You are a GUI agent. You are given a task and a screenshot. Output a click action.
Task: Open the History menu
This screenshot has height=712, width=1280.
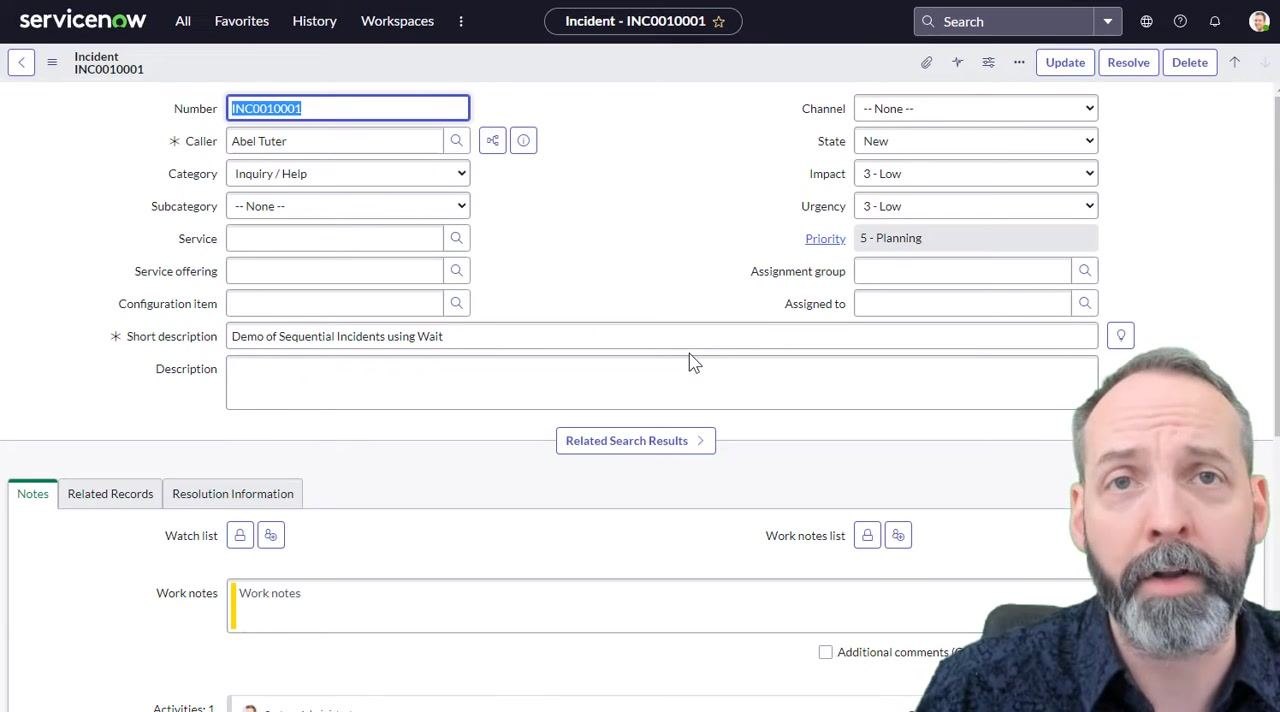(314, 21)
